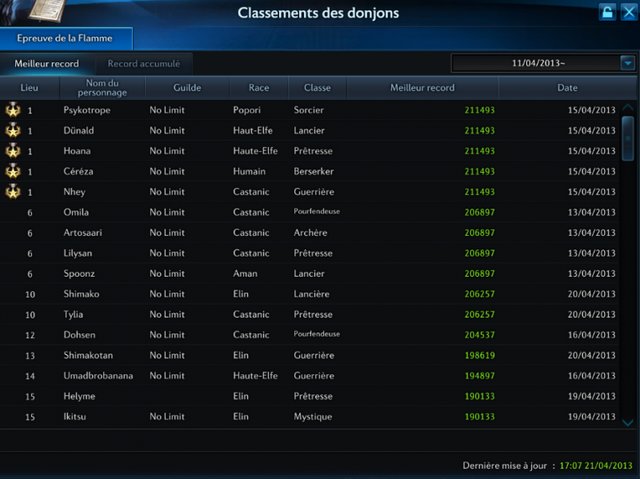Switch to the Epreuve de la Flamme tab
The width and height of the screenshot is (640, 479).
(x=63, y=38)
